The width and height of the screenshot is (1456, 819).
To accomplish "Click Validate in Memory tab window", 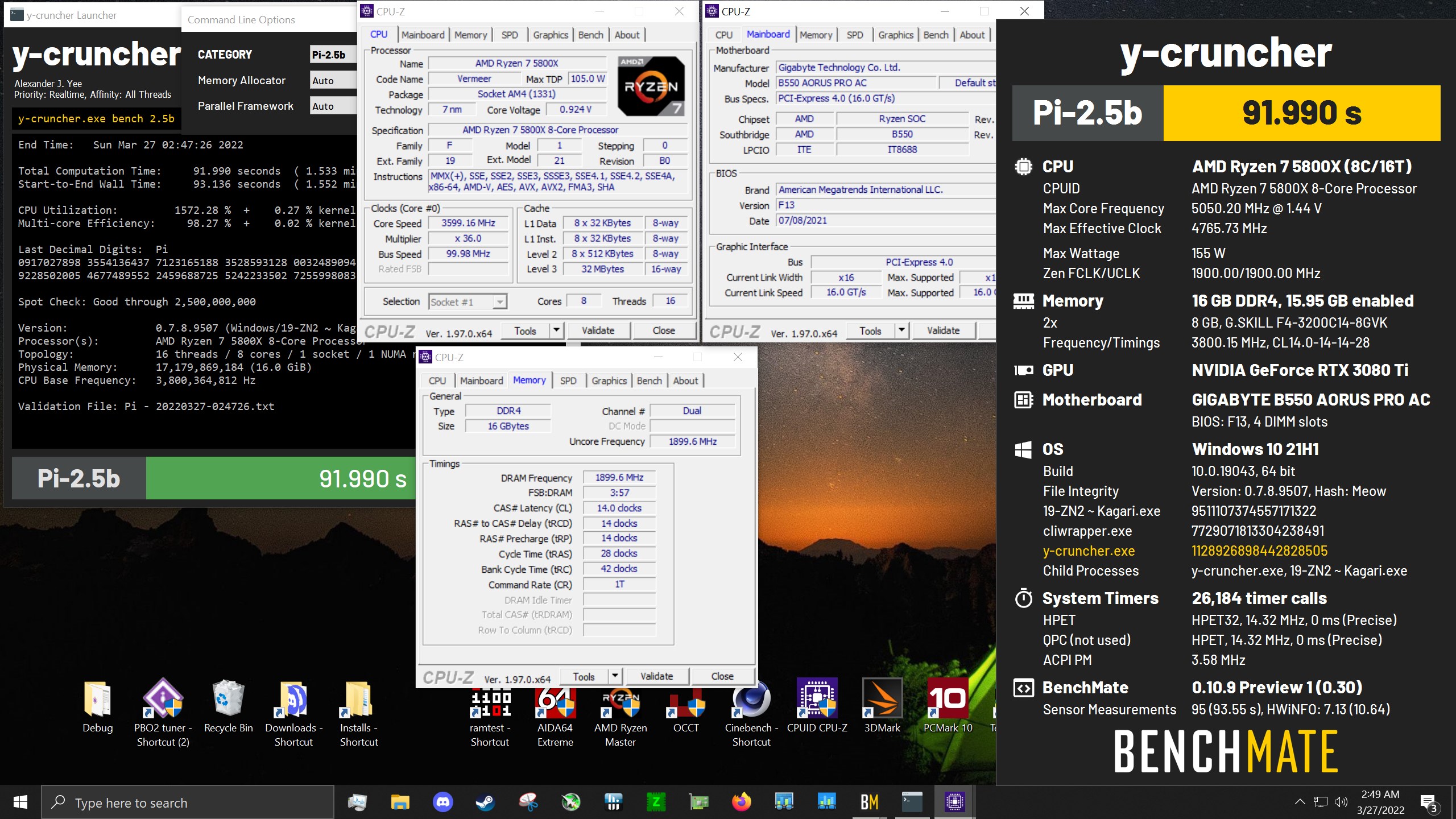I will (656, 676).
